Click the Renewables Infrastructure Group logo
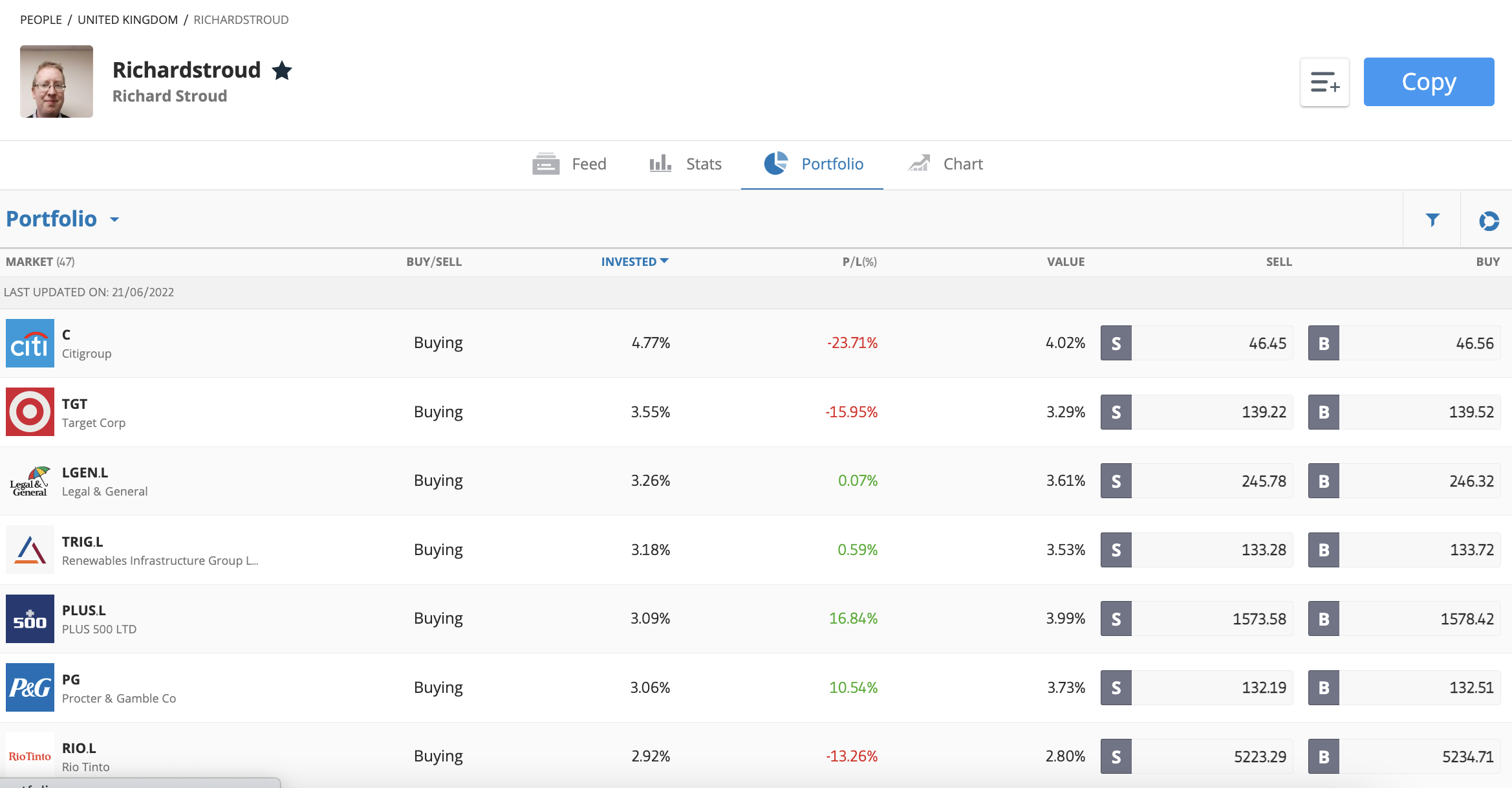The width and height of the screenshot is (1512, 788). coord(30,550)
